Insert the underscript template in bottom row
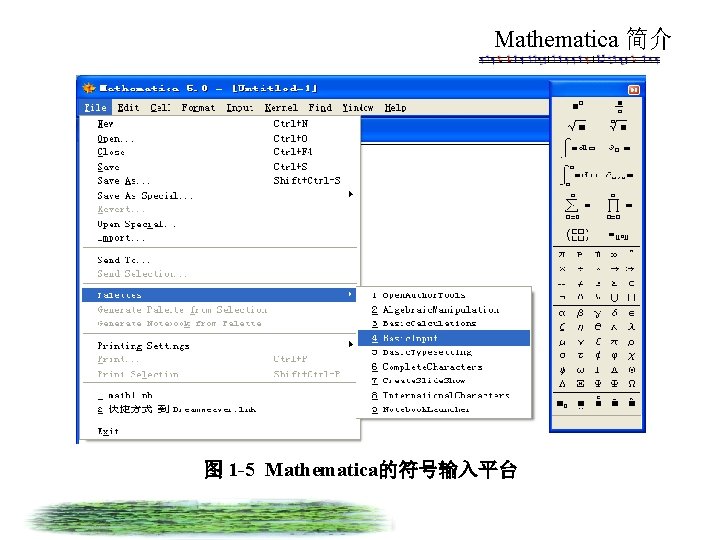The height and width of the screenshot is (540, 720). pyautogui.click(x=580, y=405)
